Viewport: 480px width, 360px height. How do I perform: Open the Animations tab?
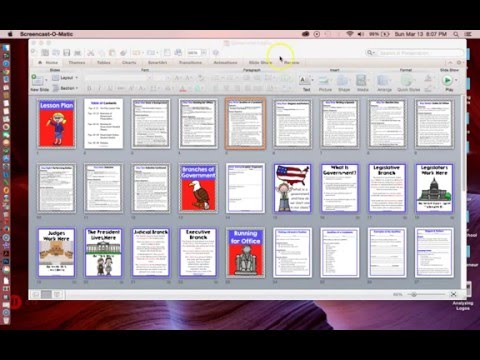[x=225, y=62]
